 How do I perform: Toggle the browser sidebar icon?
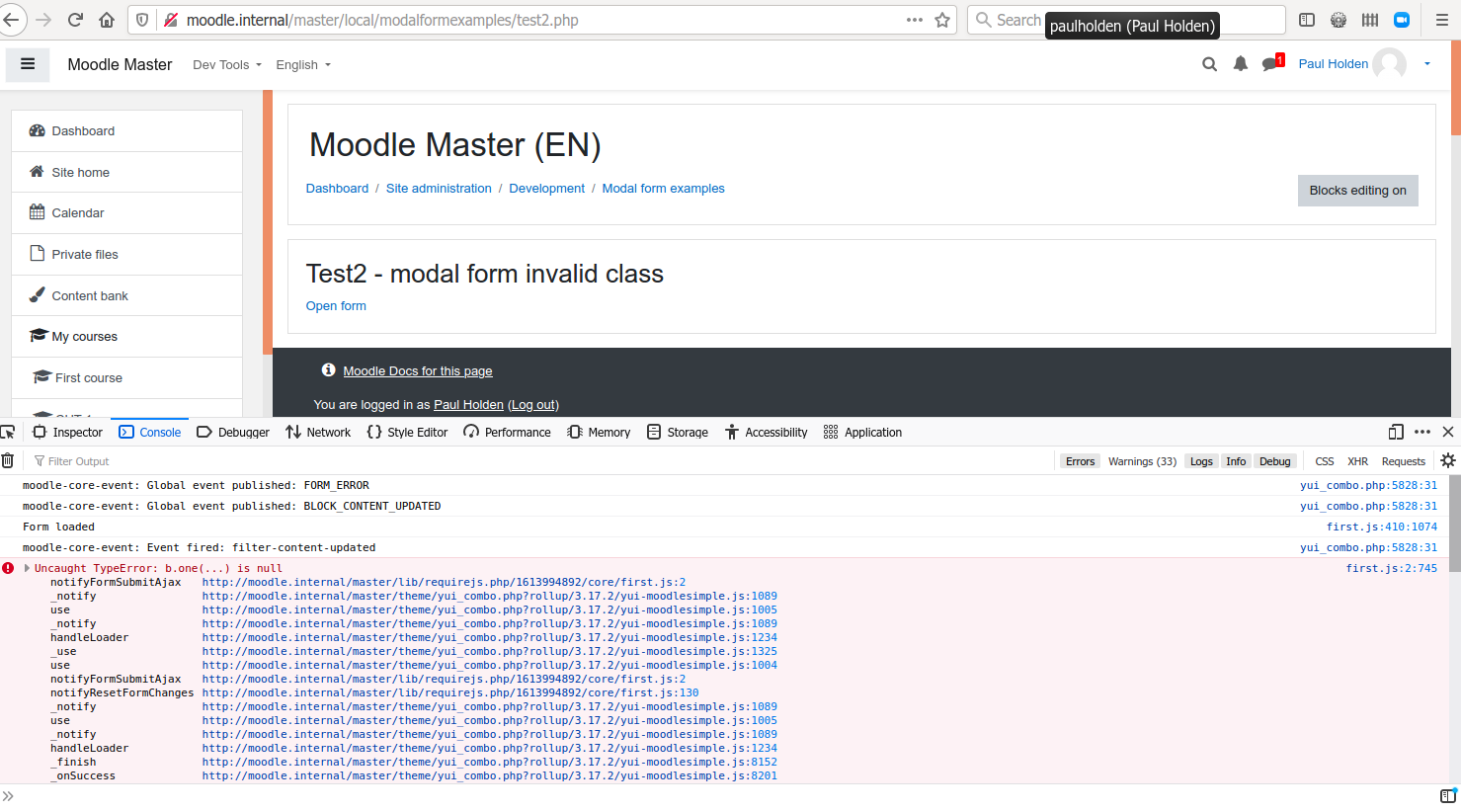point(1307,20)
